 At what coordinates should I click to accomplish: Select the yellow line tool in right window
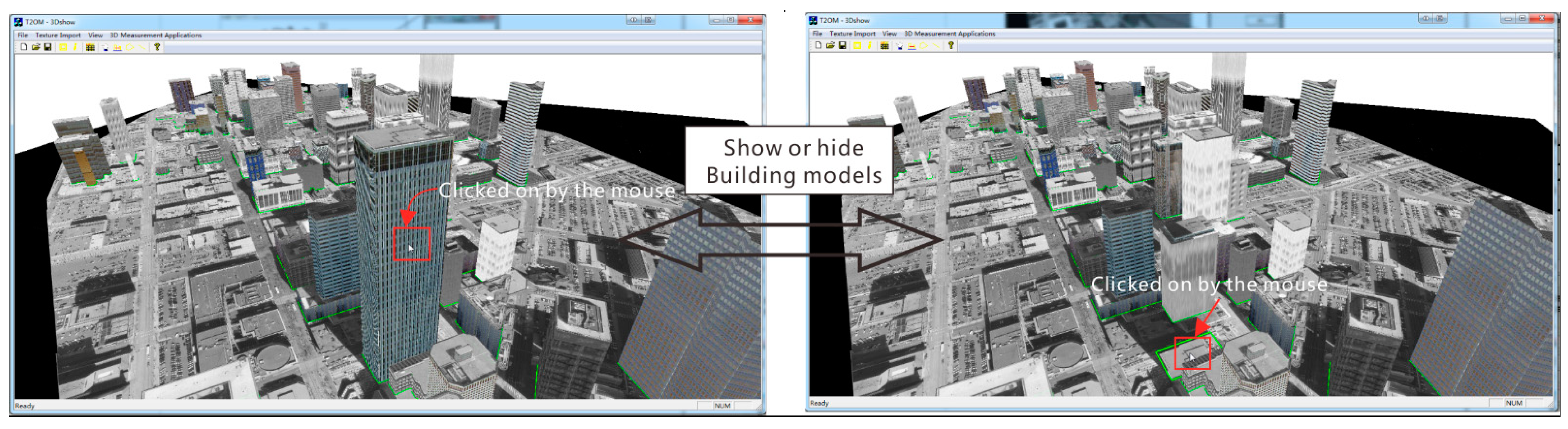click(x=936, y=45)
